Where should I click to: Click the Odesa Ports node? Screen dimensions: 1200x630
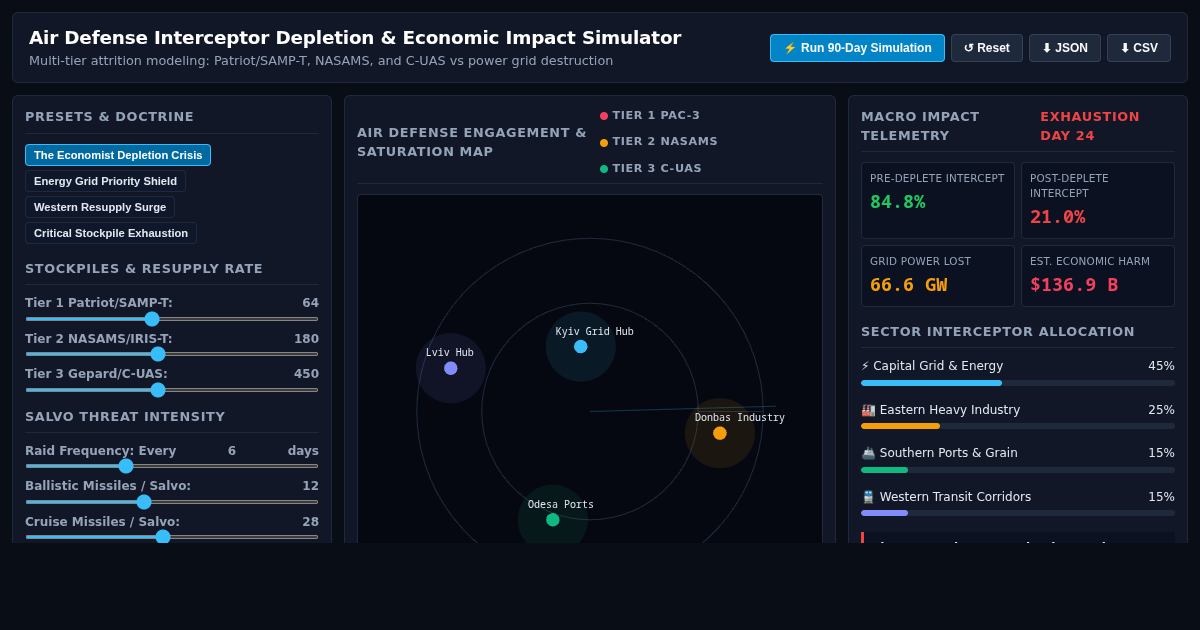(553, 520)
